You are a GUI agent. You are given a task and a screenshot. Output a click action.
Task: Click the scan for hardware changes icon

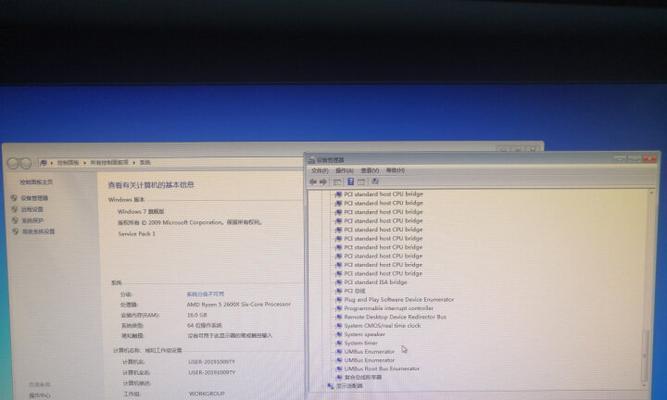pos(375,182)
